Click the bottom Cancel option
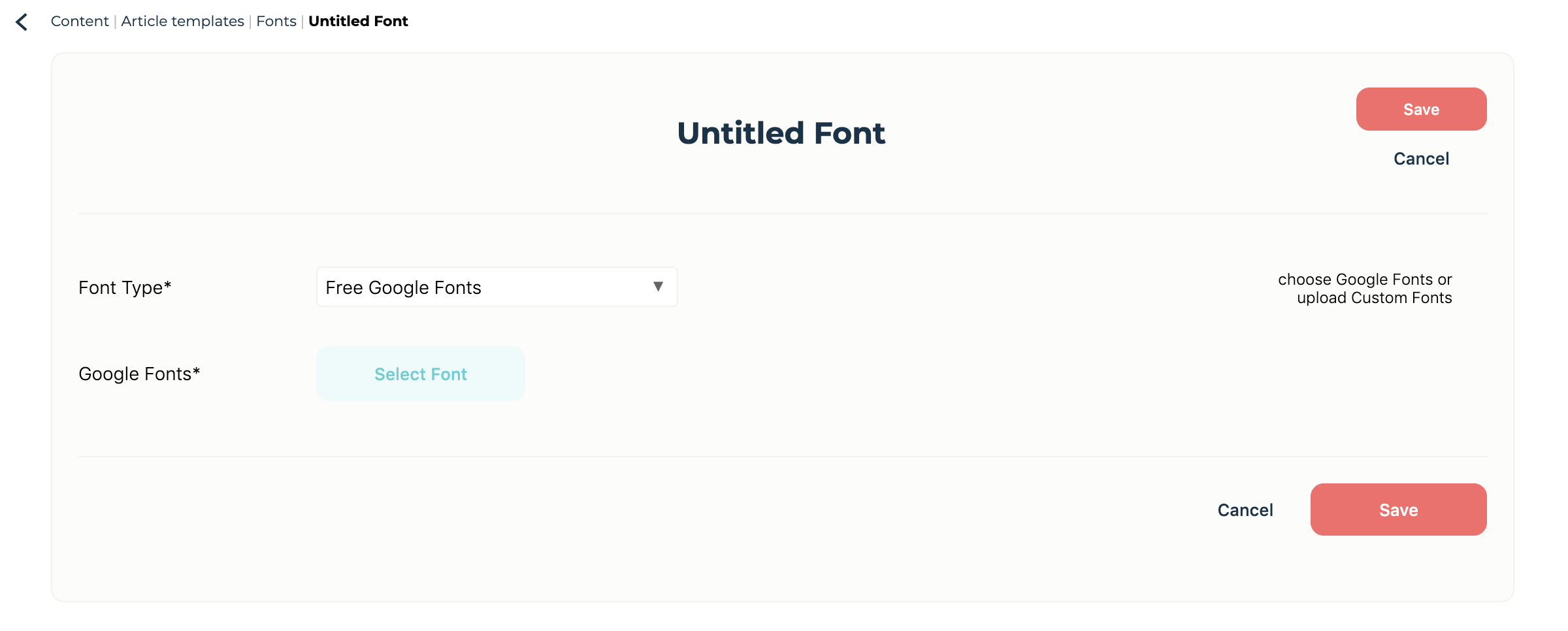Screen dimensions: 1568x631 pos(1245,510)
